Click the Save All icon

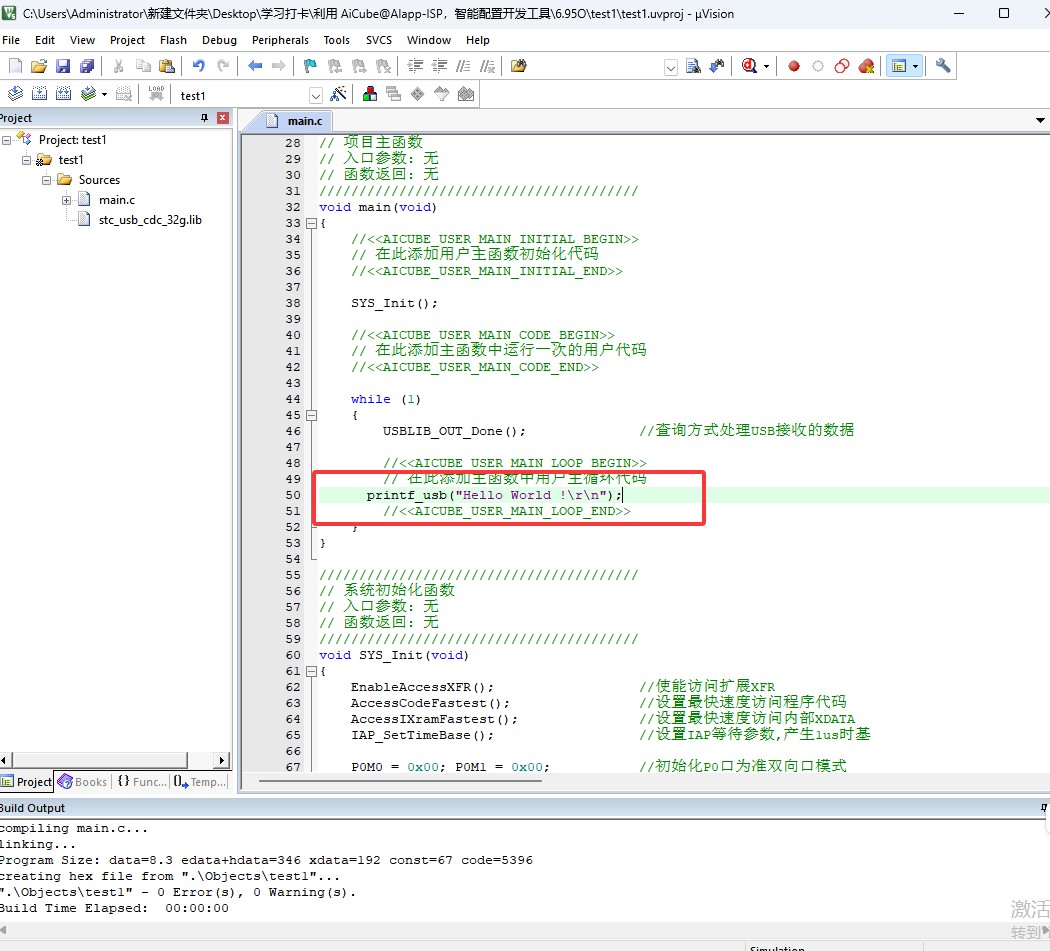point(87,66)
